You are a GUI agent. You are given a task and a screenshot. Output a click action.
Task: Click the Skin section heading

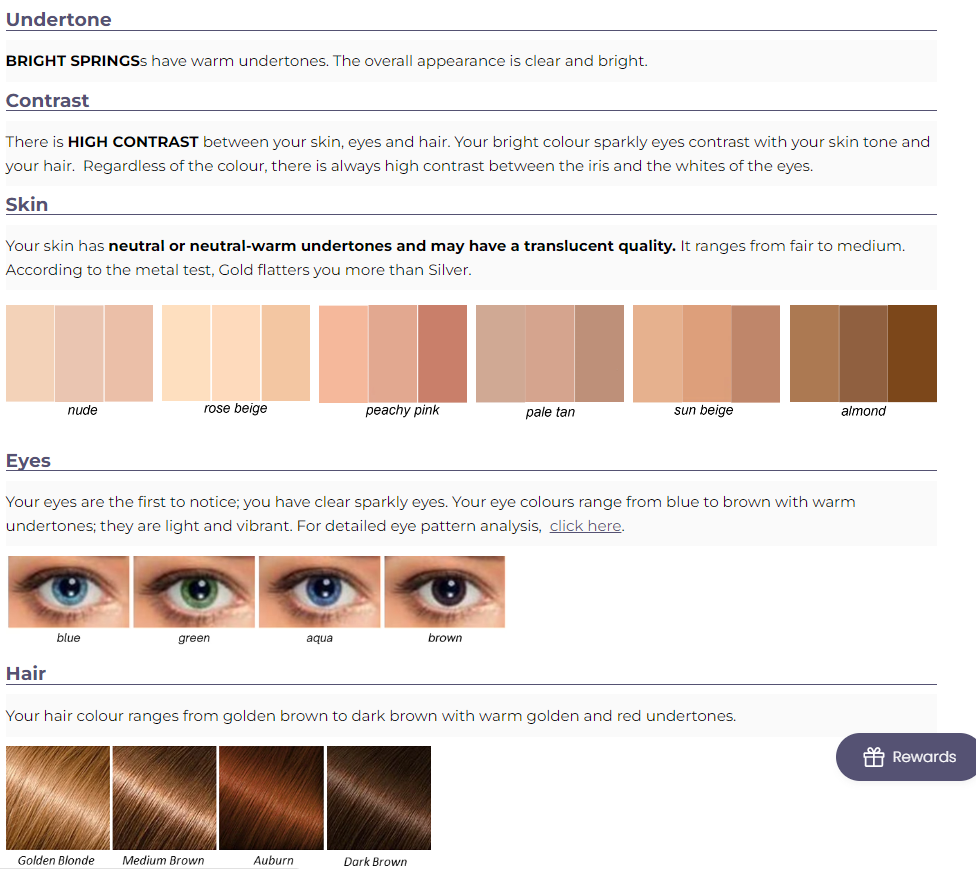tap(27, 205)
